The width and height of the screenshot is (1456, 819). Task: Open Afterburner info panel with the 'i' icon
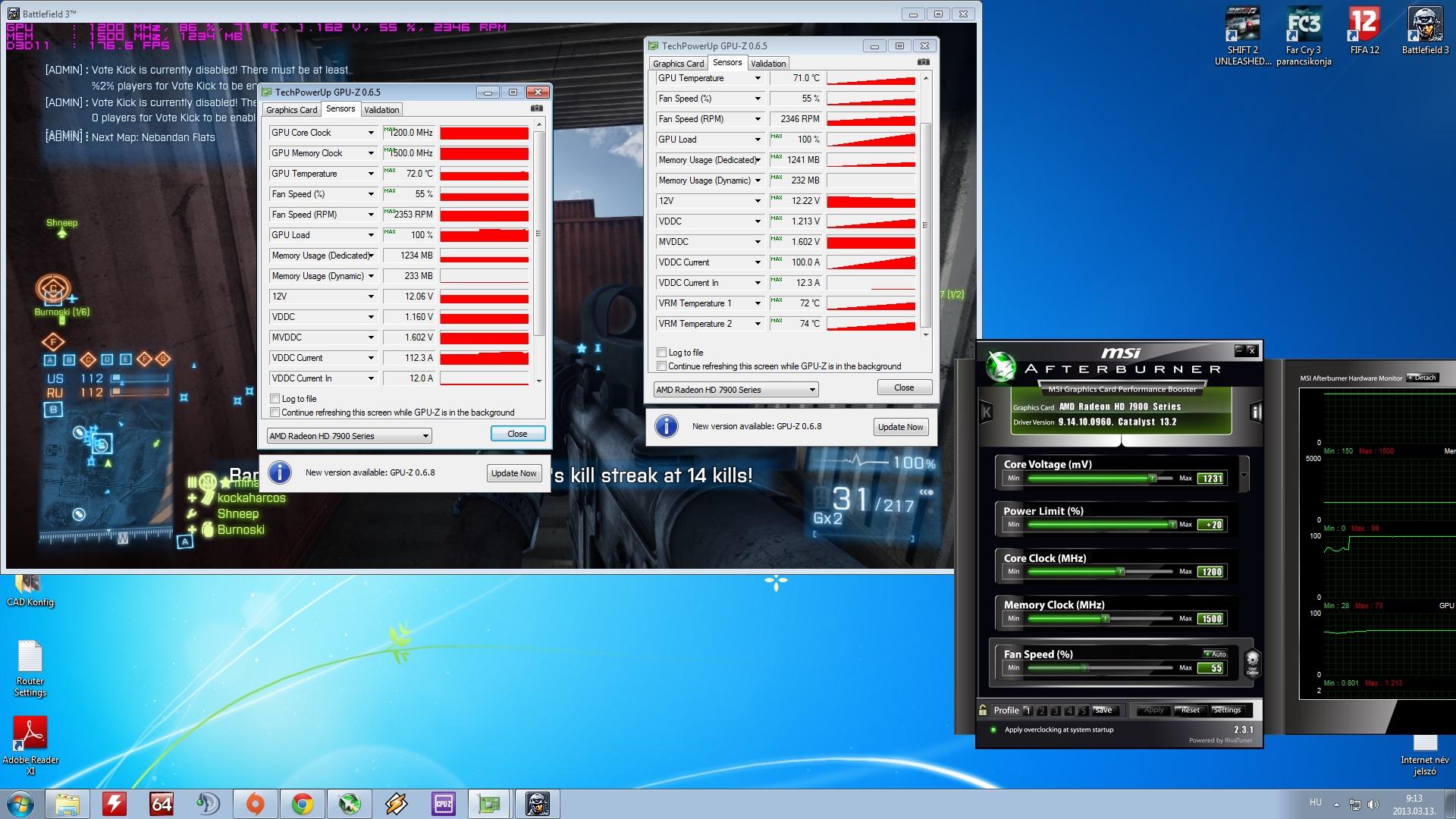(x=1255, y=412)
